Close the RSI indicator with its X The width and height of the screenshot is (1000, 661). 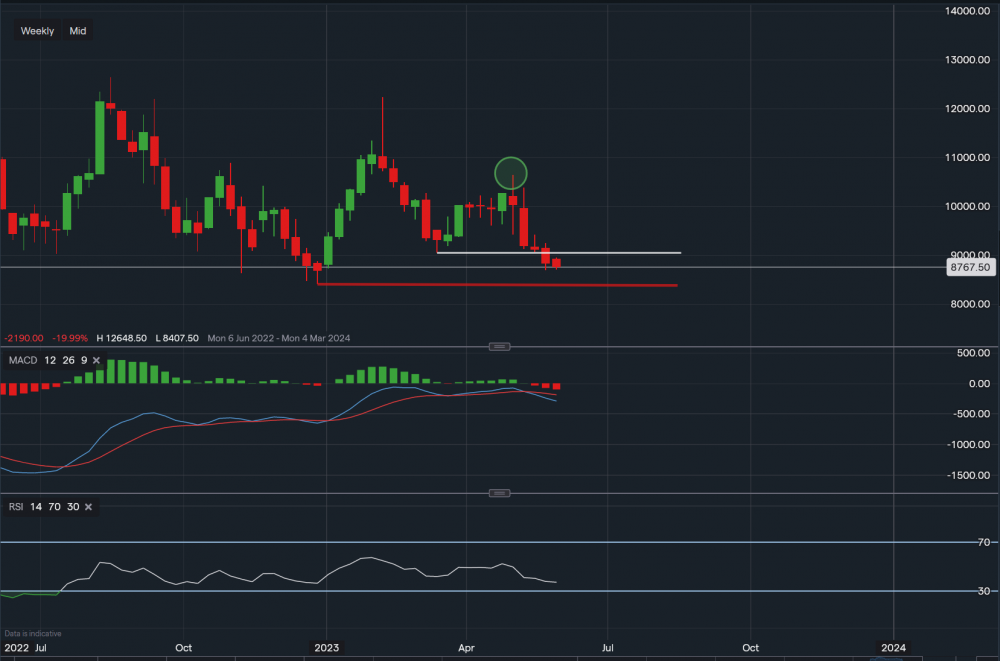pyautogui.click(x=88, y=507)
